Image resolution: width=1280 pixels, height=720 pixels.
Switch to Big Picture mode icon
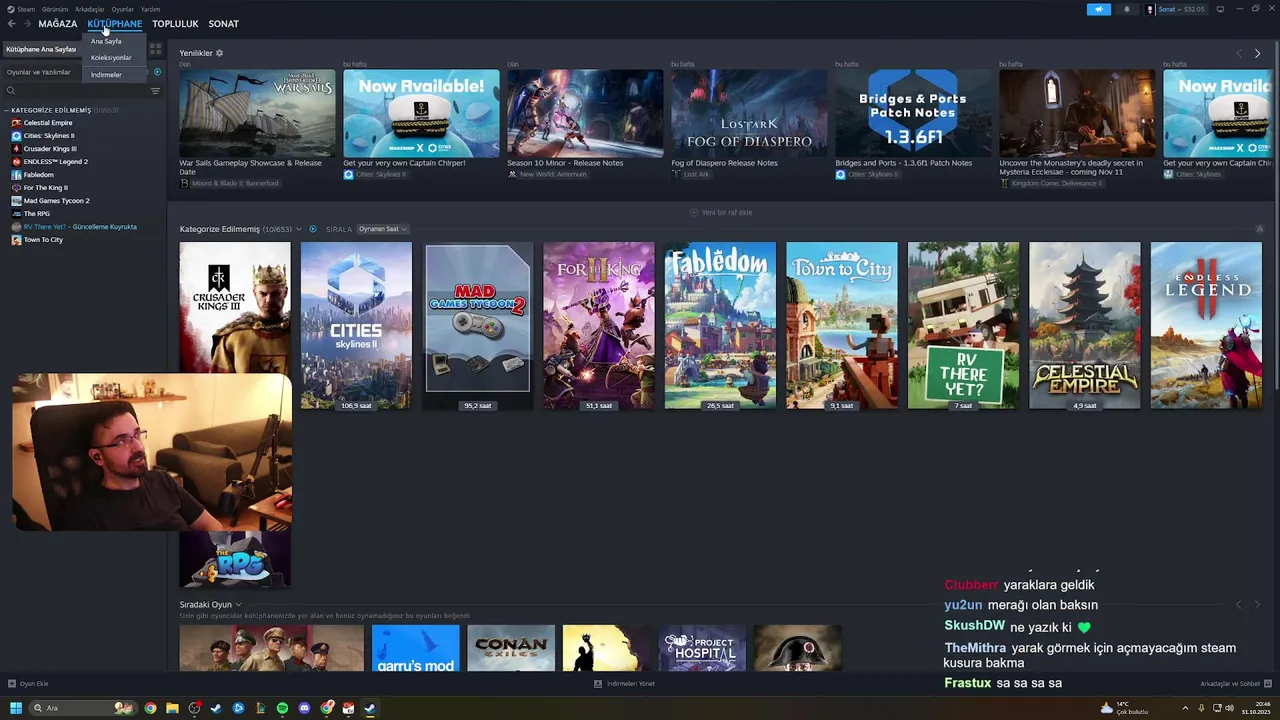(1220, 9)
